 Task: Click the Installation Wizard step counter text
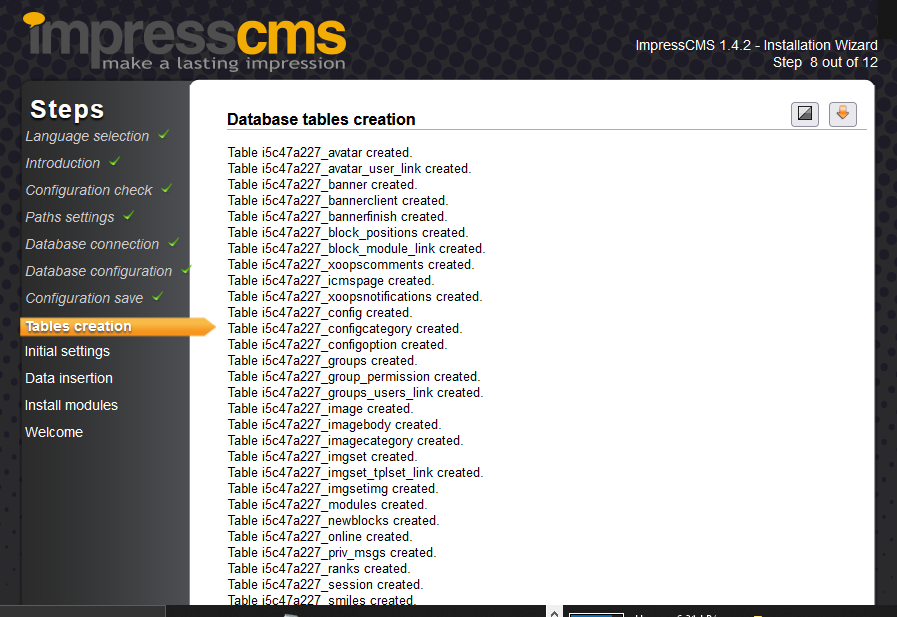click(x=825, y=62)
